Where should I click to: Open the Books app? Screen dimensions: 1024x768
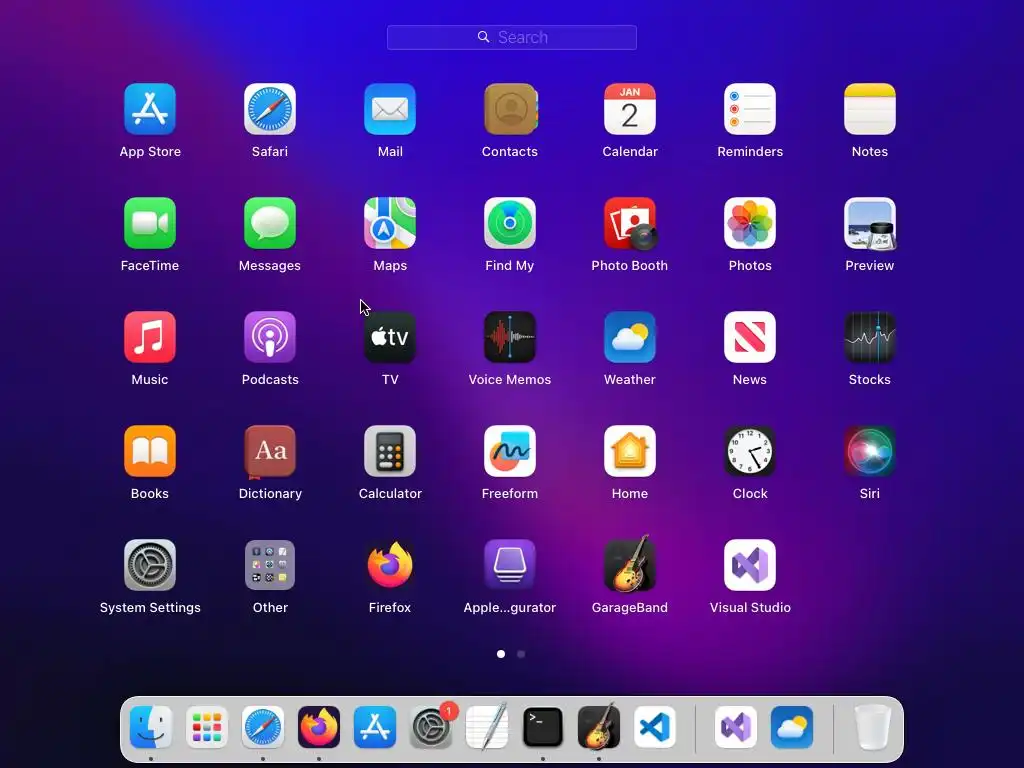tap(150, 451)
